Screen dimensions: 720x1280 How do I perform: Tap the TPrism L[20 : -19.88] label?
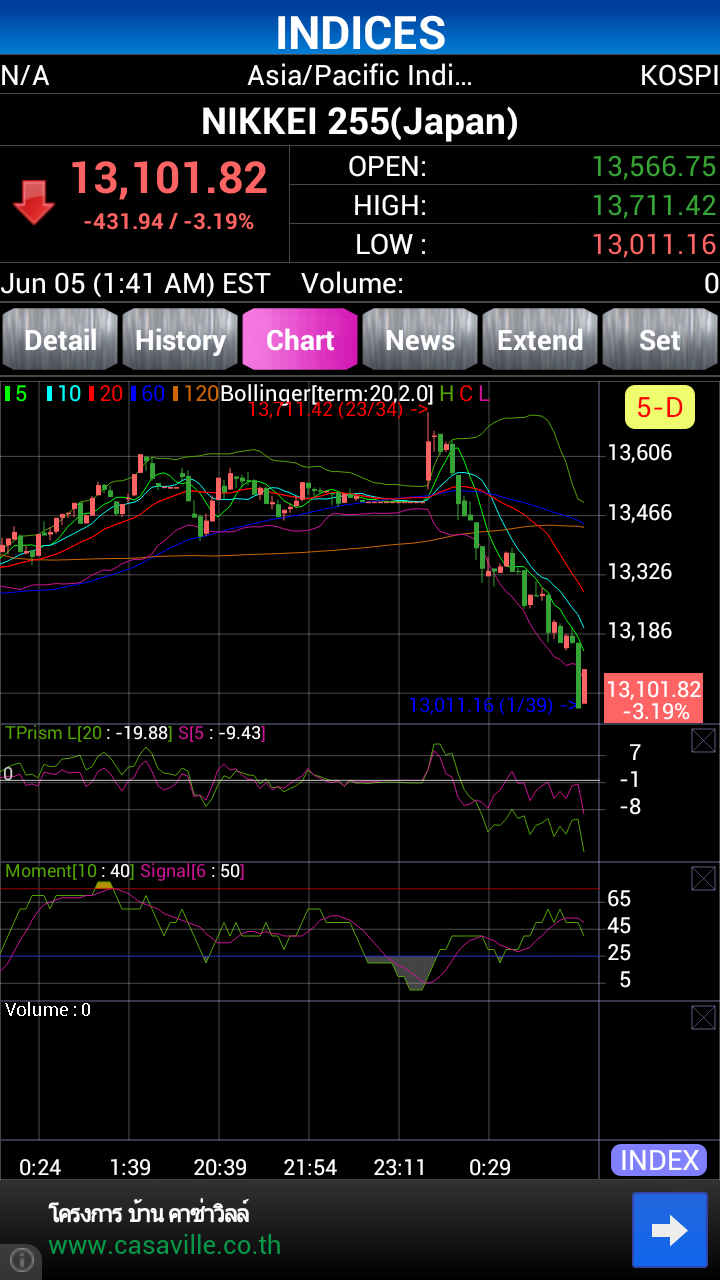[89, 733]
